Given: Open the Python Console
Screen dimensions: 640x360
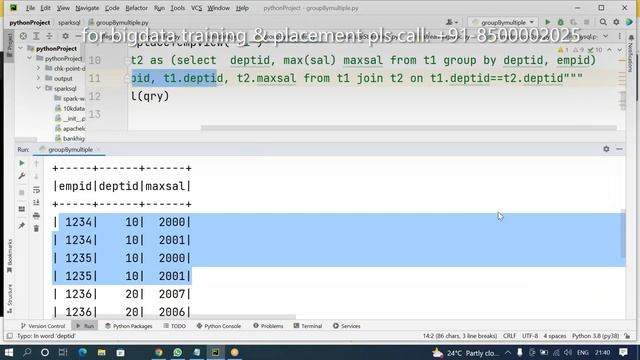Looking at the screenshot, I should [x=218, y=326].
